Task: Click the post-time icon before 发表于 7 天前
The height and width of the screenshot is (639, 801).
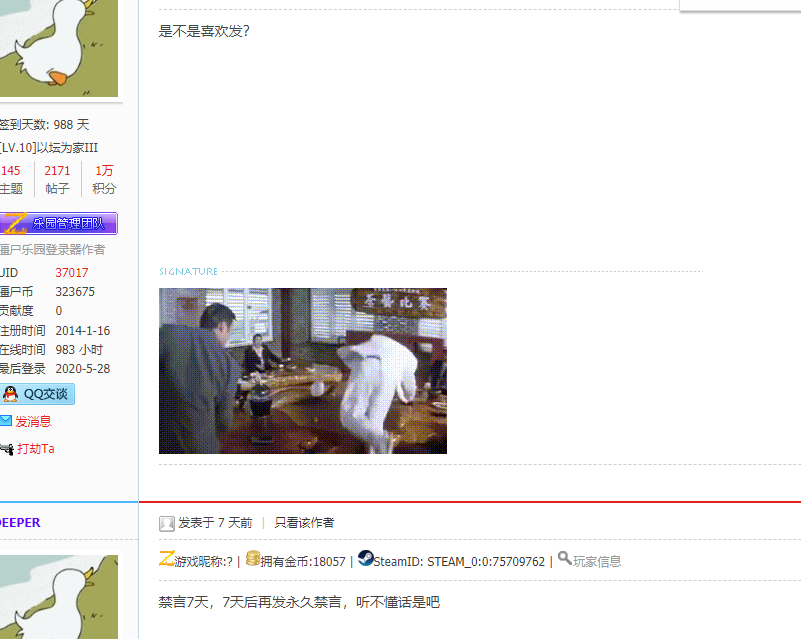Action: pos(166,523)
